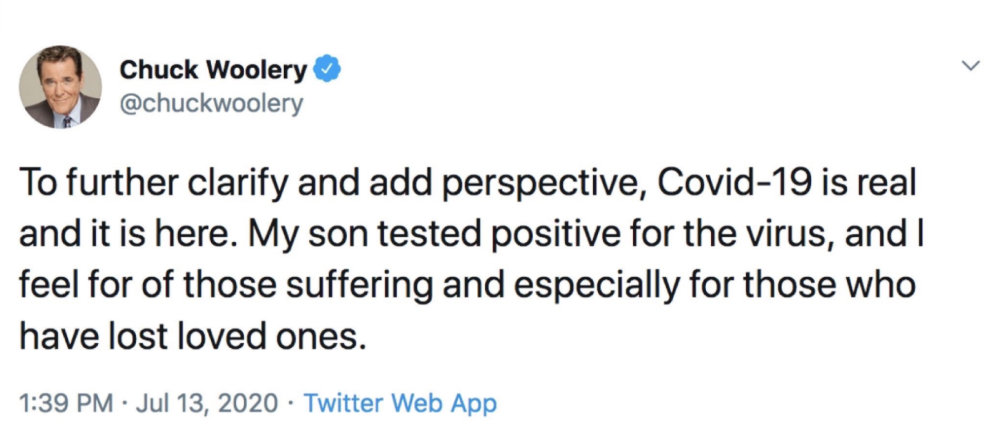Click the "Twitter Web App" source link
1000x441 pixels.
click(x=399, y=404)
